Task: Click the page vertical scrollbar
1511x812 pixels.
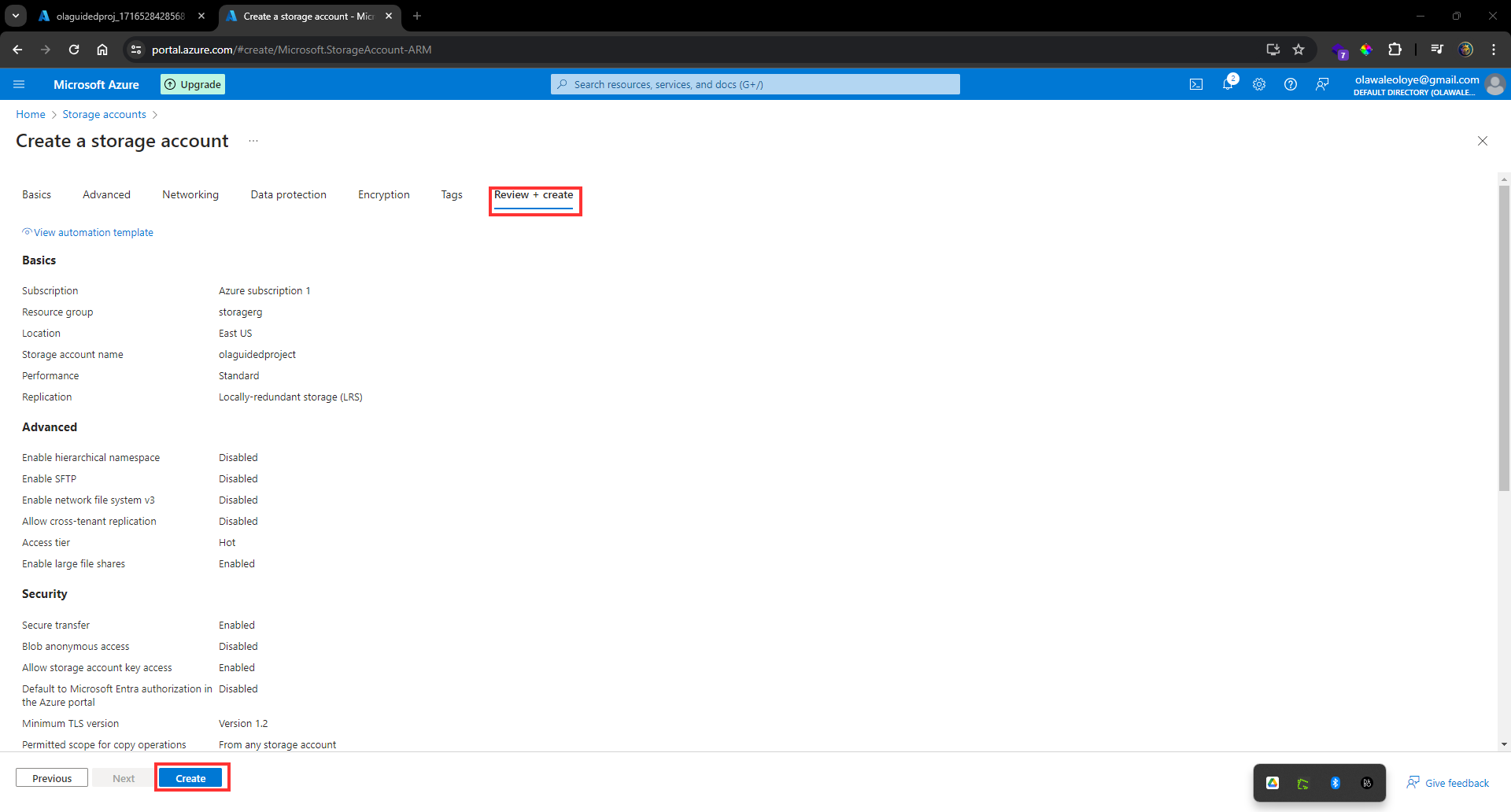Action: (1504, 338)
